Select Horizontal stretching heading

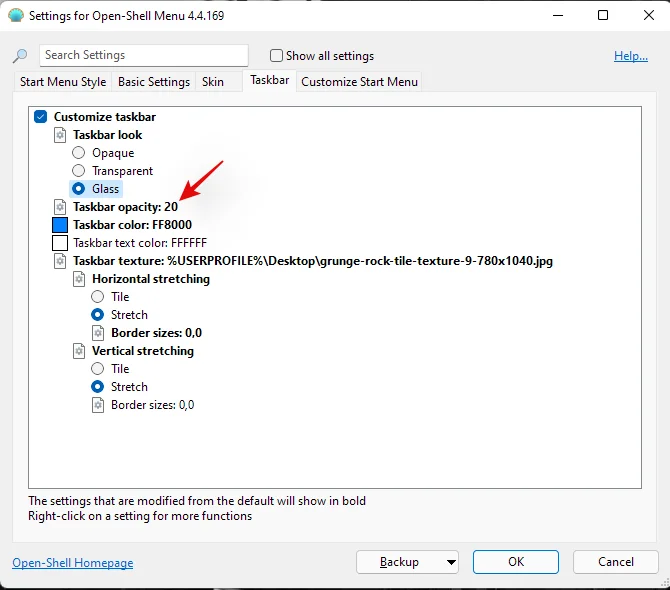(151, 279)
